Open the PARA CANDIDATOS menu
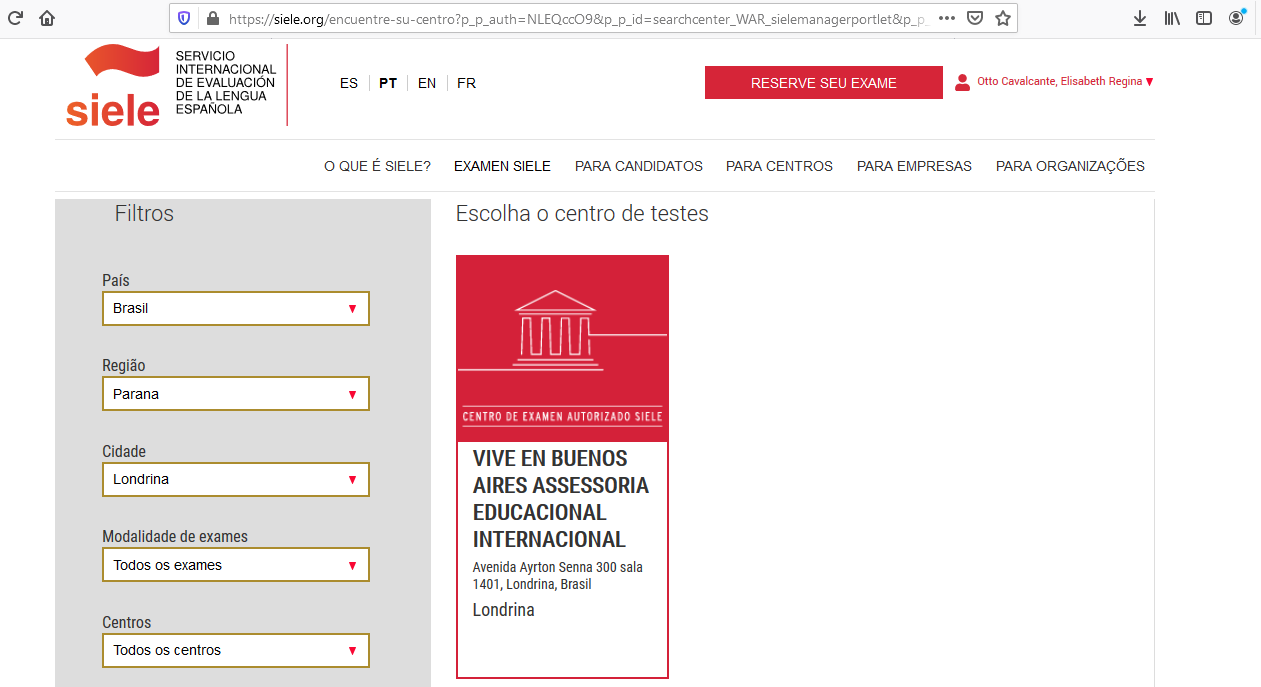The image size is (1261, 687). (x=639, y=167)
